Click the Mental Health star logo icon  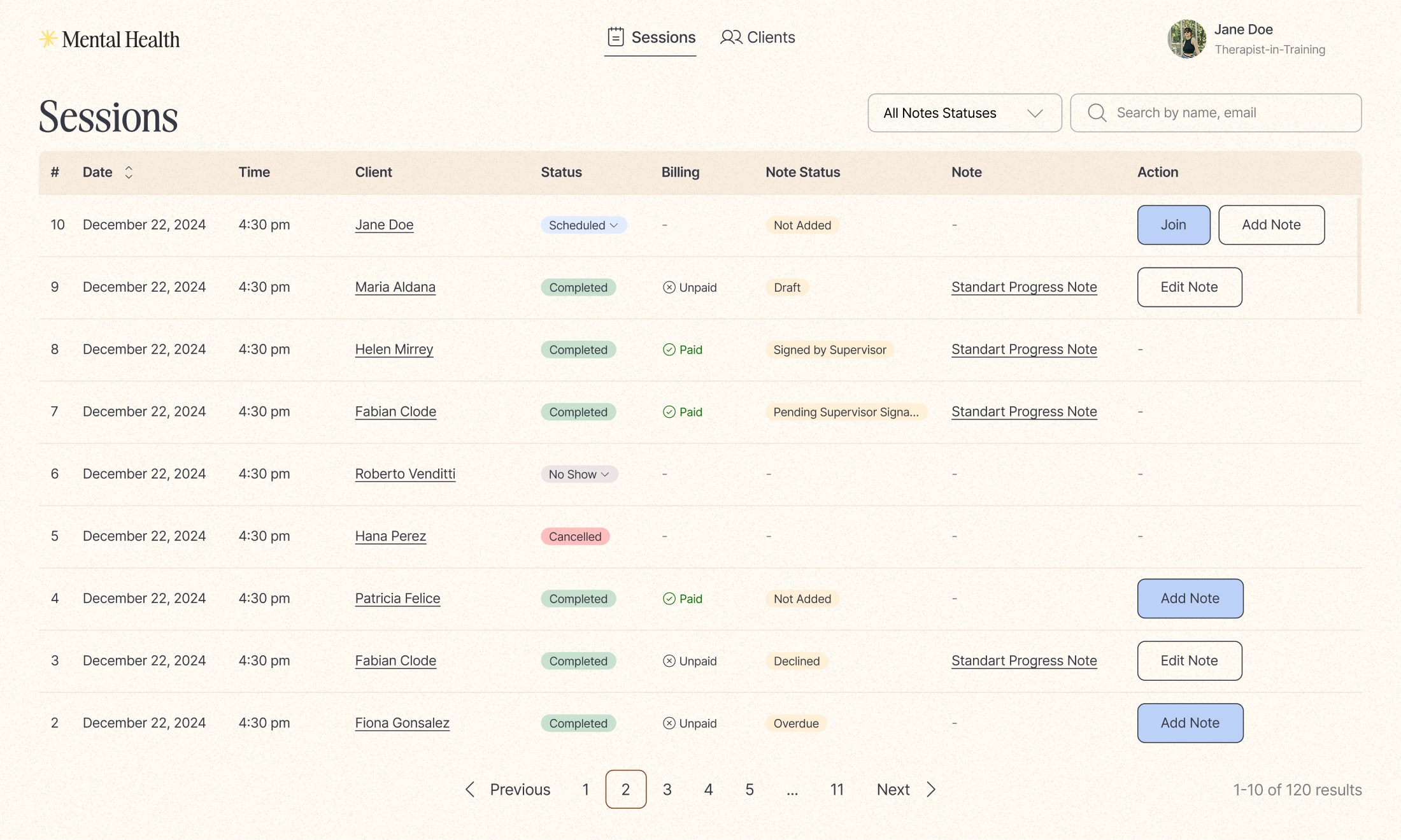[48, 39]
